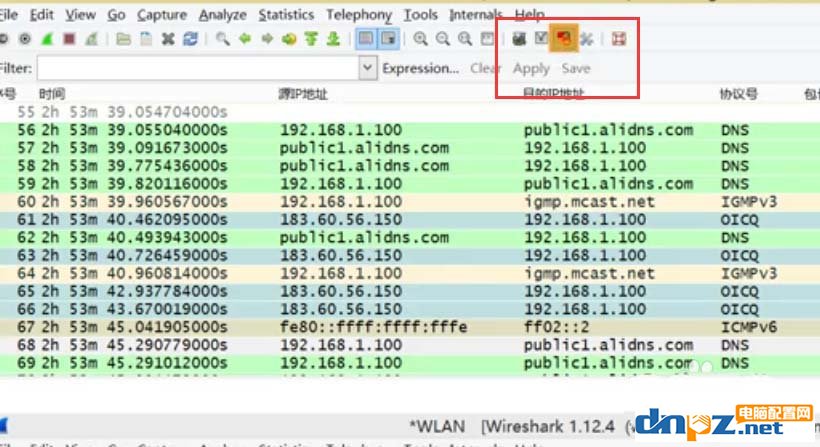Find a packet using the magnifier icon
820x447 pixels.
223,39
